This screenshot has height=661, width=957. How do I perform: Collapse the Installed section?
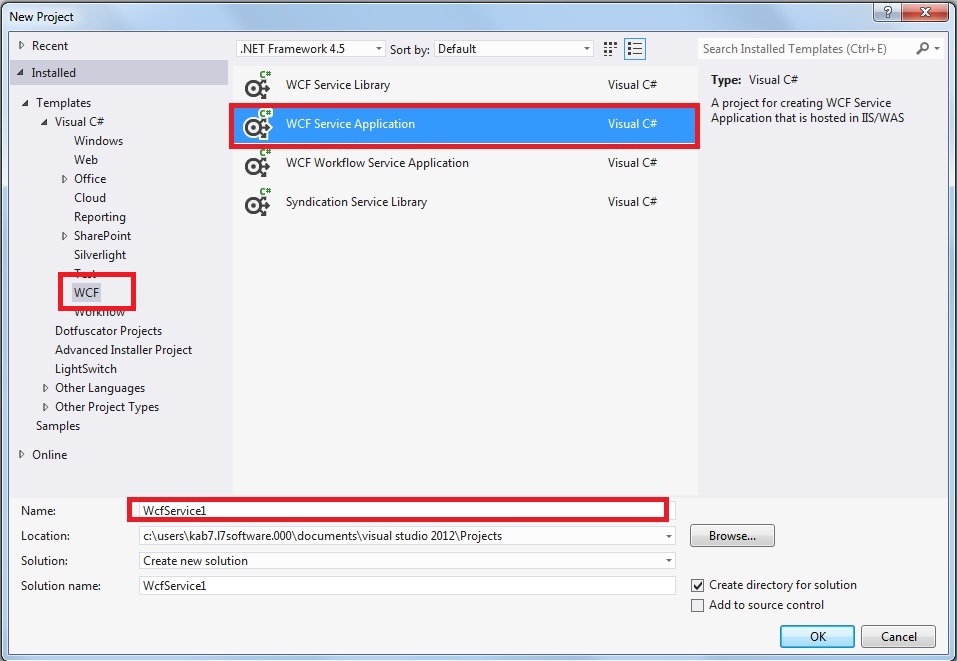tap(21, 73)
